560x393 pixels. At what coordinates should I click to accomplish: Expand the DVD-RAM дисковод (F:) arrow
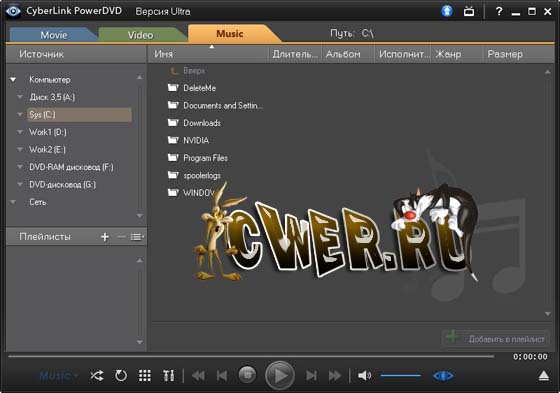(20, 167)
